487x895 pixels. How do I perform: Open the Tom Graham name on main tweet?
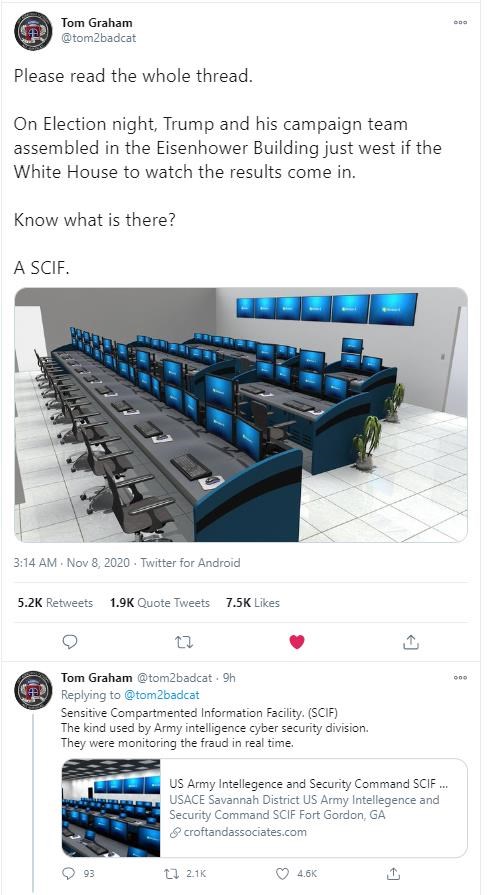(x=96, y=23)
